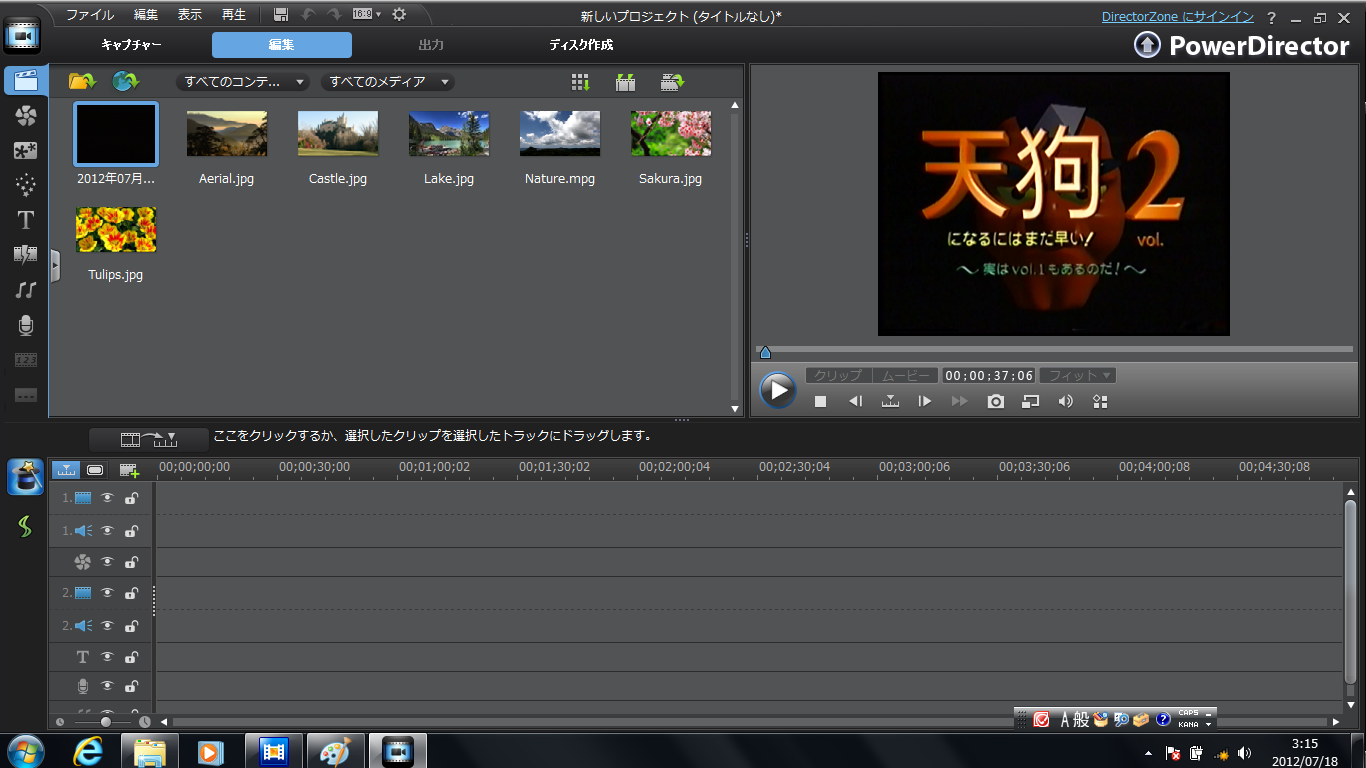Click the ディスク作成 button

pos(581,45)
